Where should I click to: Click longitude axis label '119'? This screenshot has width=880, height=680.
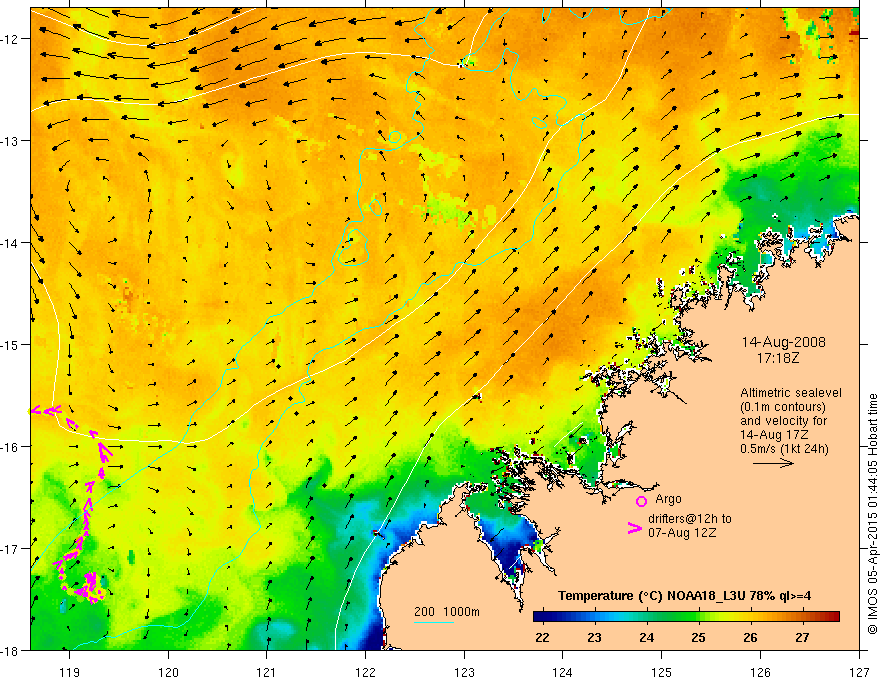(69, 672)
